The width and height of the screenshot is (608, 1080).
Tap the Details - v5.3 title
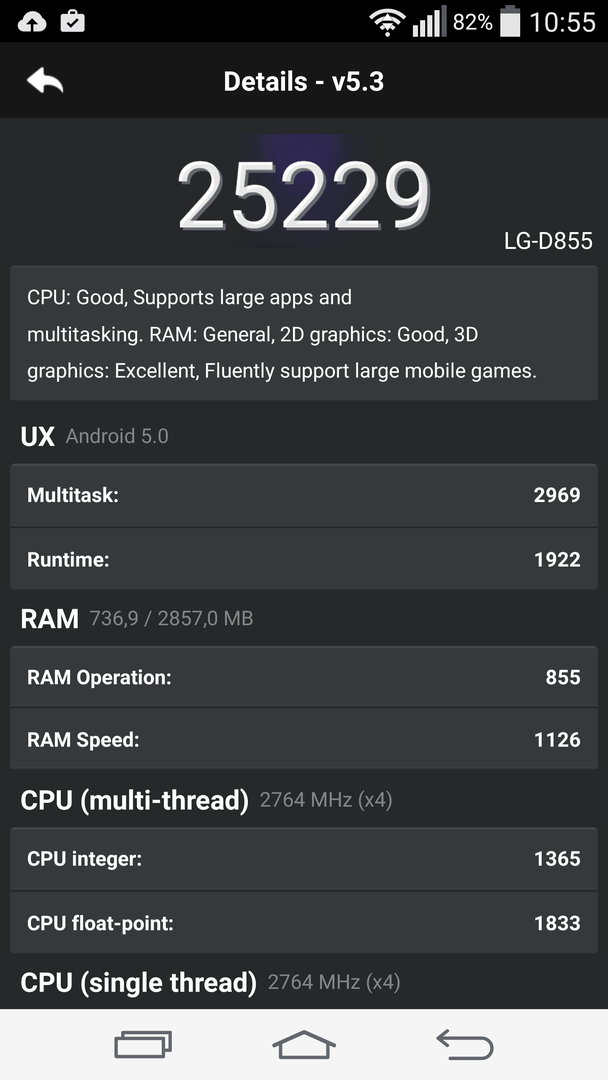pyautogui.click(x=304, y=81)
